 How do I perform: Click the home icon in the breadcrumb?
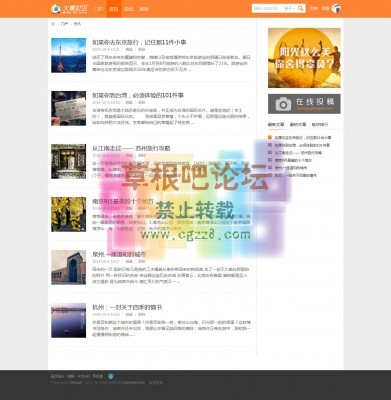pyautogui.click(x=53, y=24)
